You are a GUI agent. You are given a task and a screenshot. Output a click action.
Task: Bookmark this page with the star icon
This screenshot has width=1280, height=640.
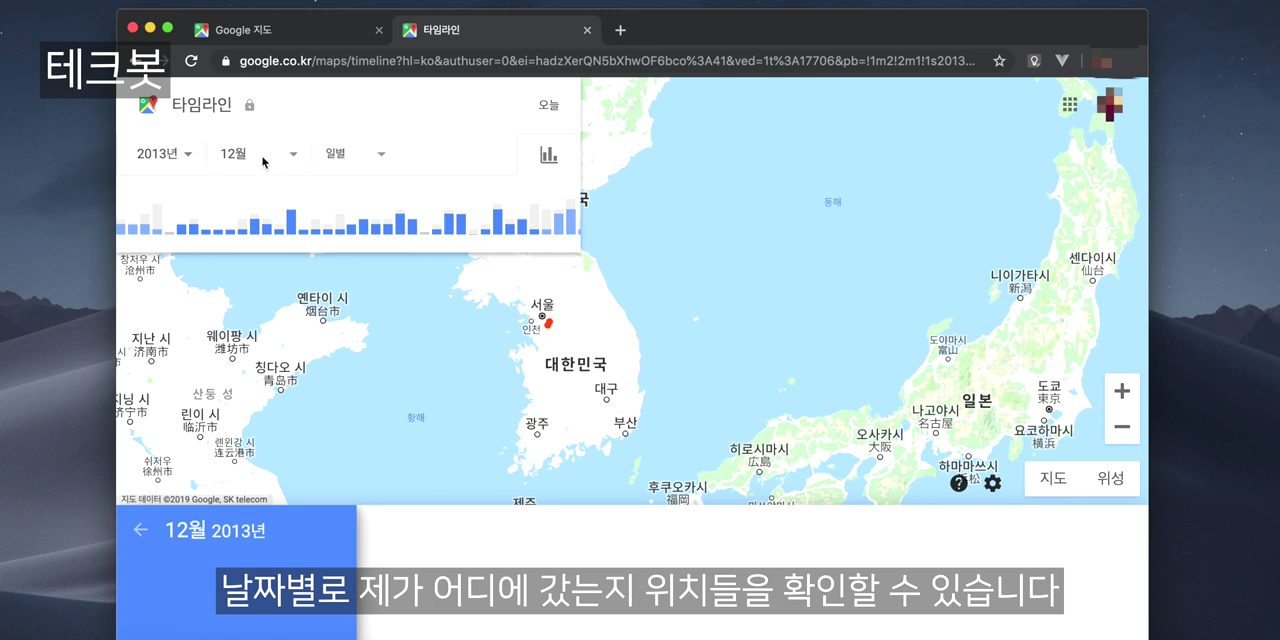999,61
